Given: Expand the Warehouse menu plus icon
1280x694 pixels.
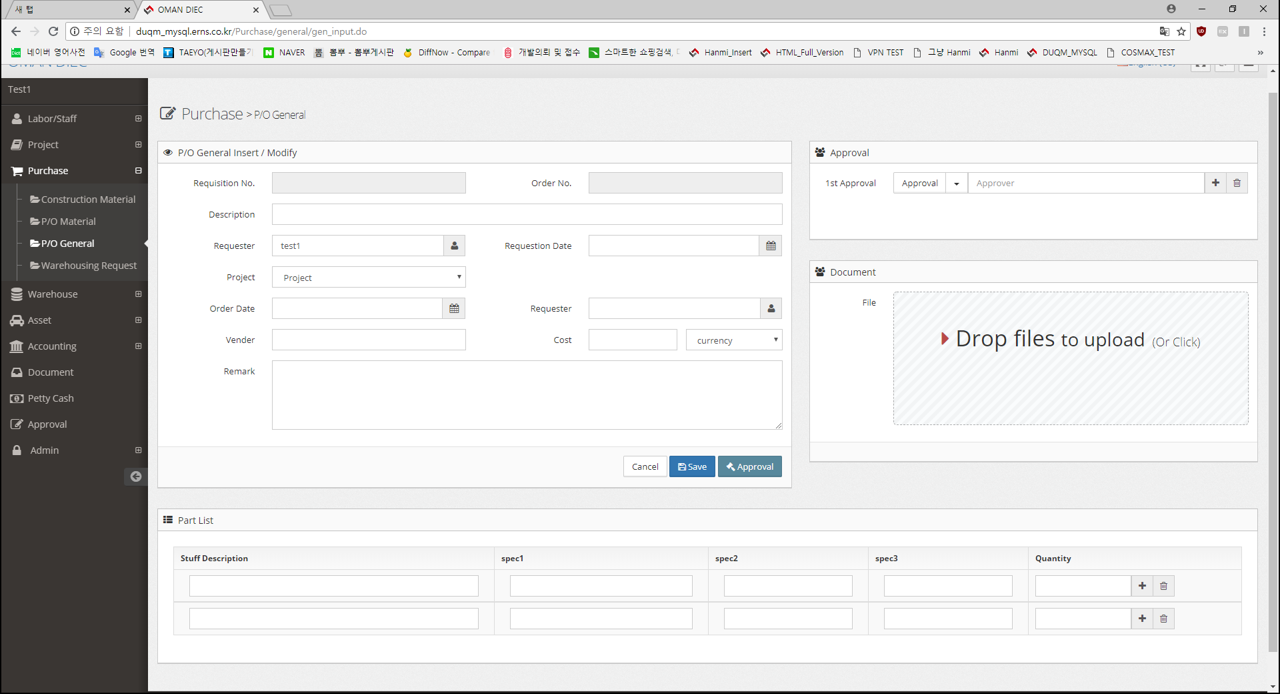Looking at the screenshot, I should click(x=138, y=294).
